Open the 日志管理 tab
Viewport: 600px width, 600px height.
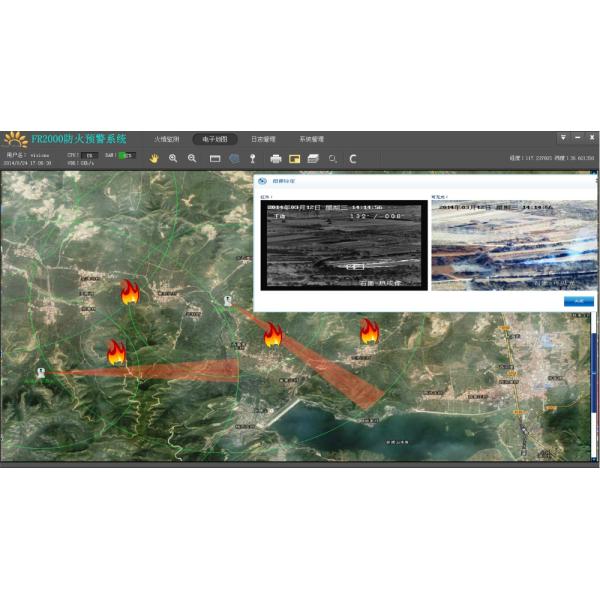click(263, 139)
